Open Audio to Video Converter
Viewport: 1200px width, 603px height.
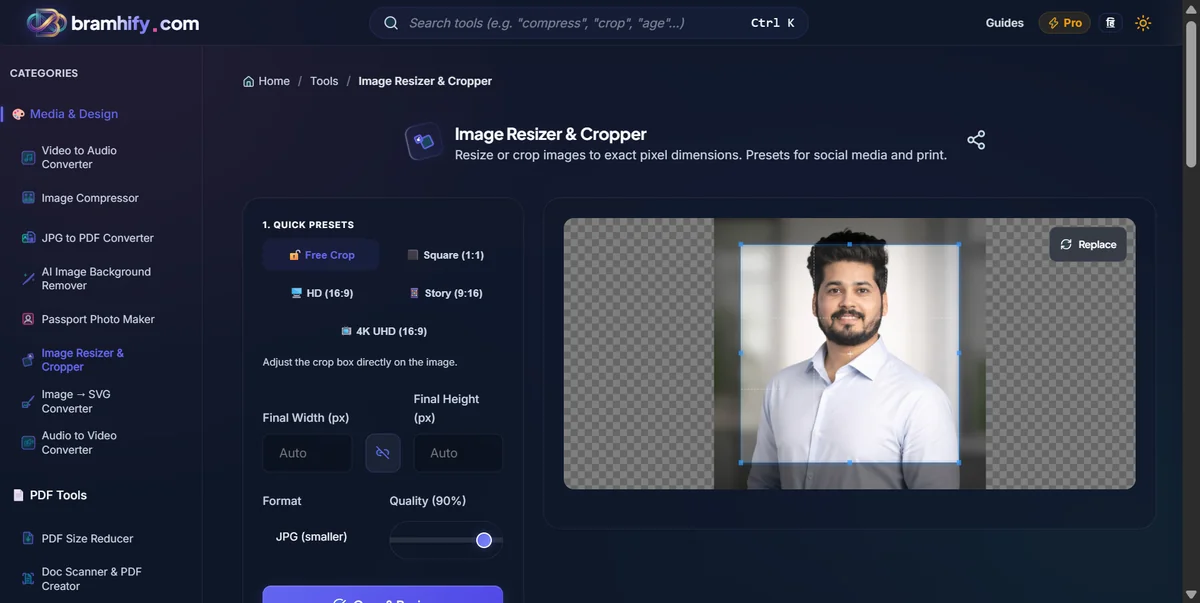[79, 443]
